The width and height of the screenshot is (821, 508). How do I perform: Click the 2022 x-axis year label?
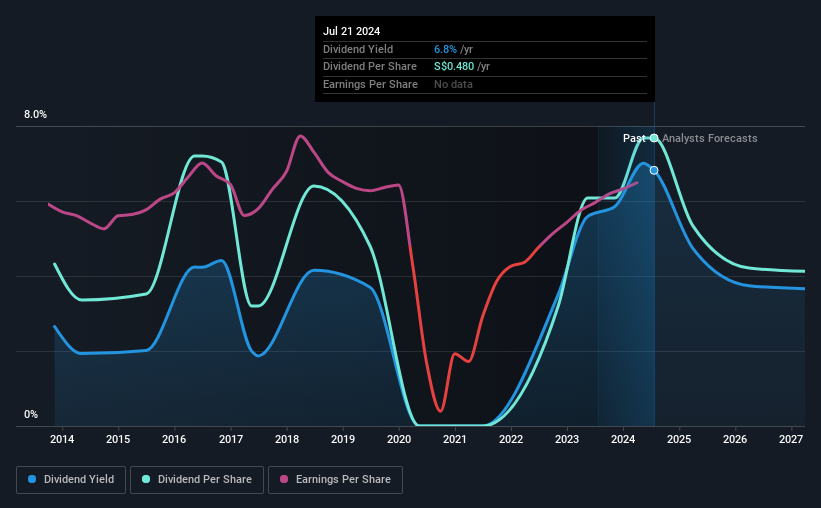point(511,439)
